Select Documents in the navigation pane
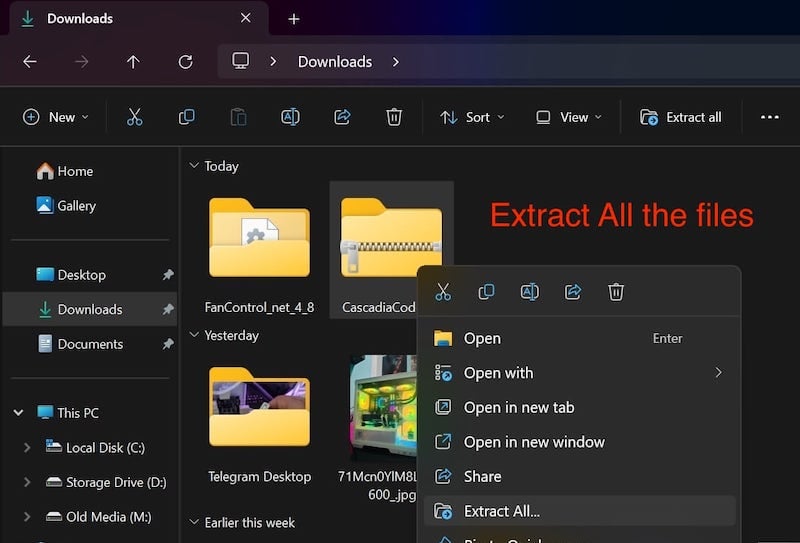This screenshot has width=800, height=543. pos(89,344)
